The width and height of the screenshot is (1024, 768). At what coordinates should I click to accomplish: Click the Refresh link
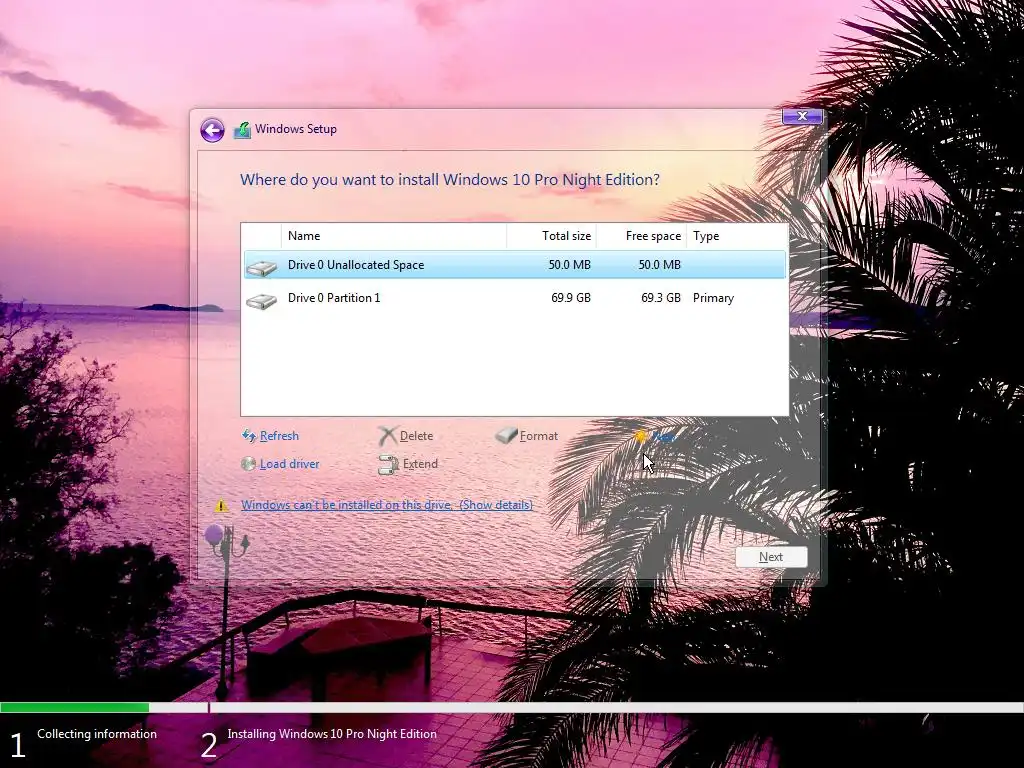279,436
